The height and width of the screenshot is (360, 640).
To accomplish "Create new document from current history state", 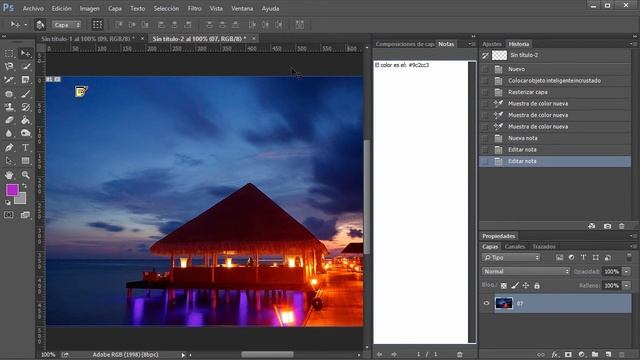I will click(x=592, y=226).
